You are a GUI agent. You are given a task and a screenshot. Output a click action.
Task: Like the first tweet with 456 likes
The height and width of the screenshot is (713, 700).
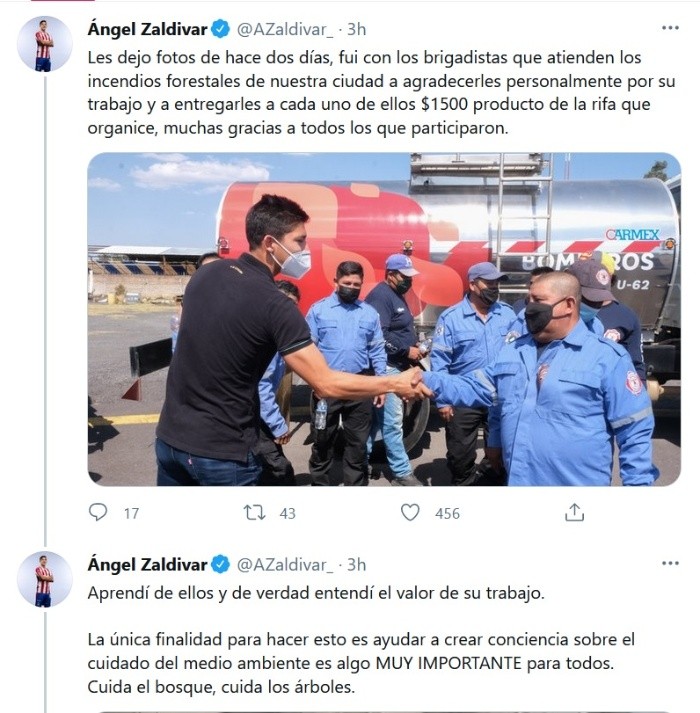click(410, 512)
